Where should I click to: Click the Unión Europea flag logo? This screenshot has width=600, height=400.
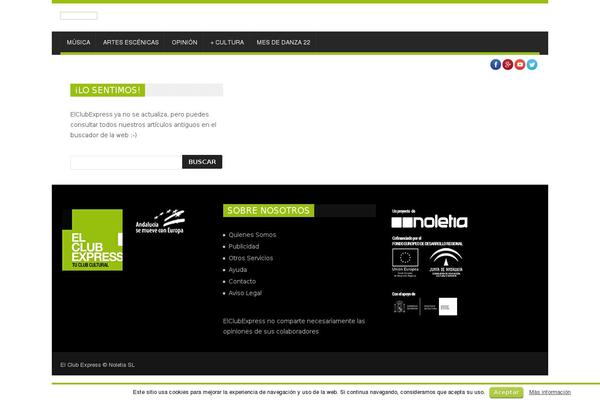[x=405, y=262]
